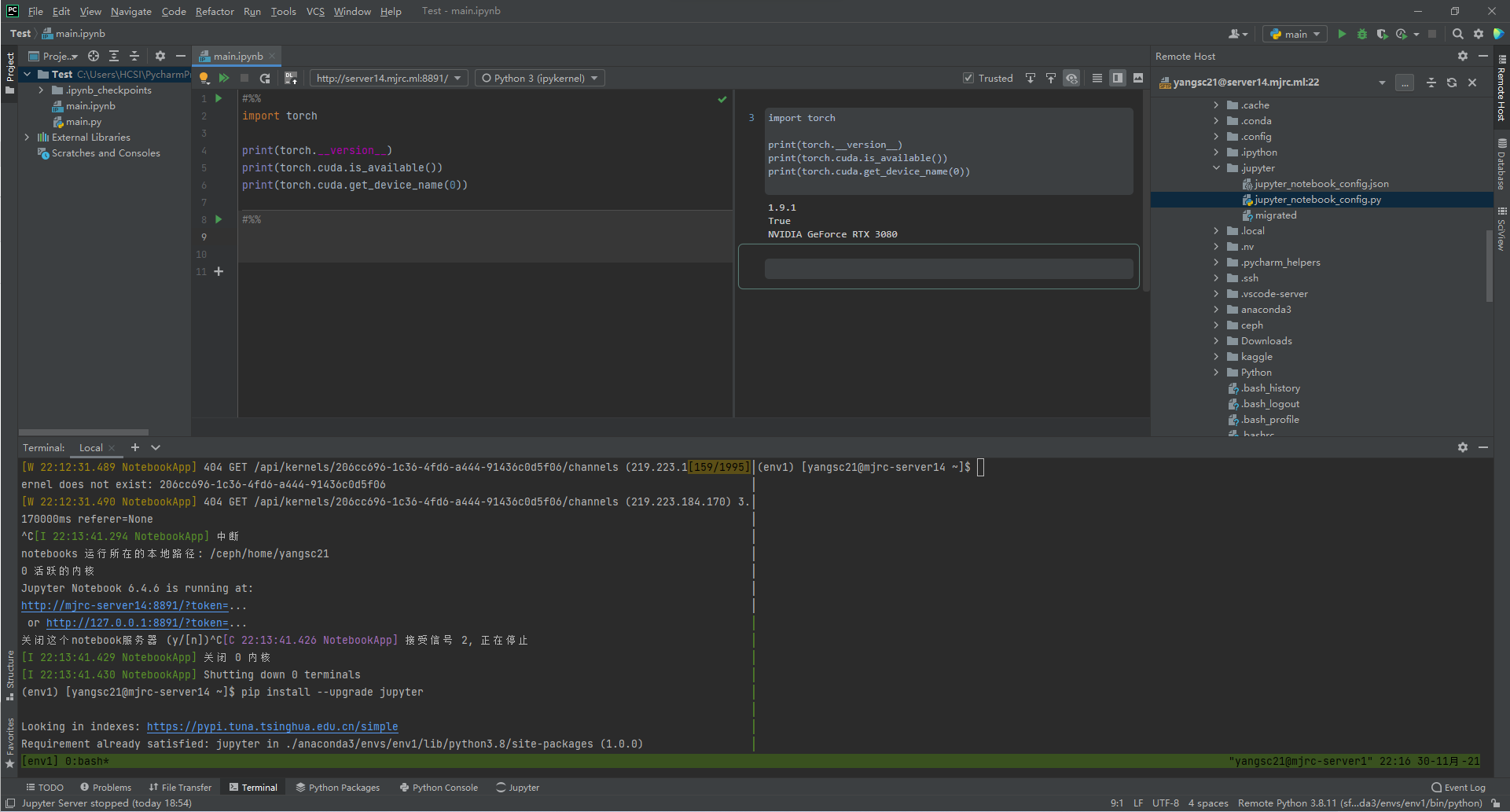Open remote server yangsc21 dropdown arrow

[1382, 83]
